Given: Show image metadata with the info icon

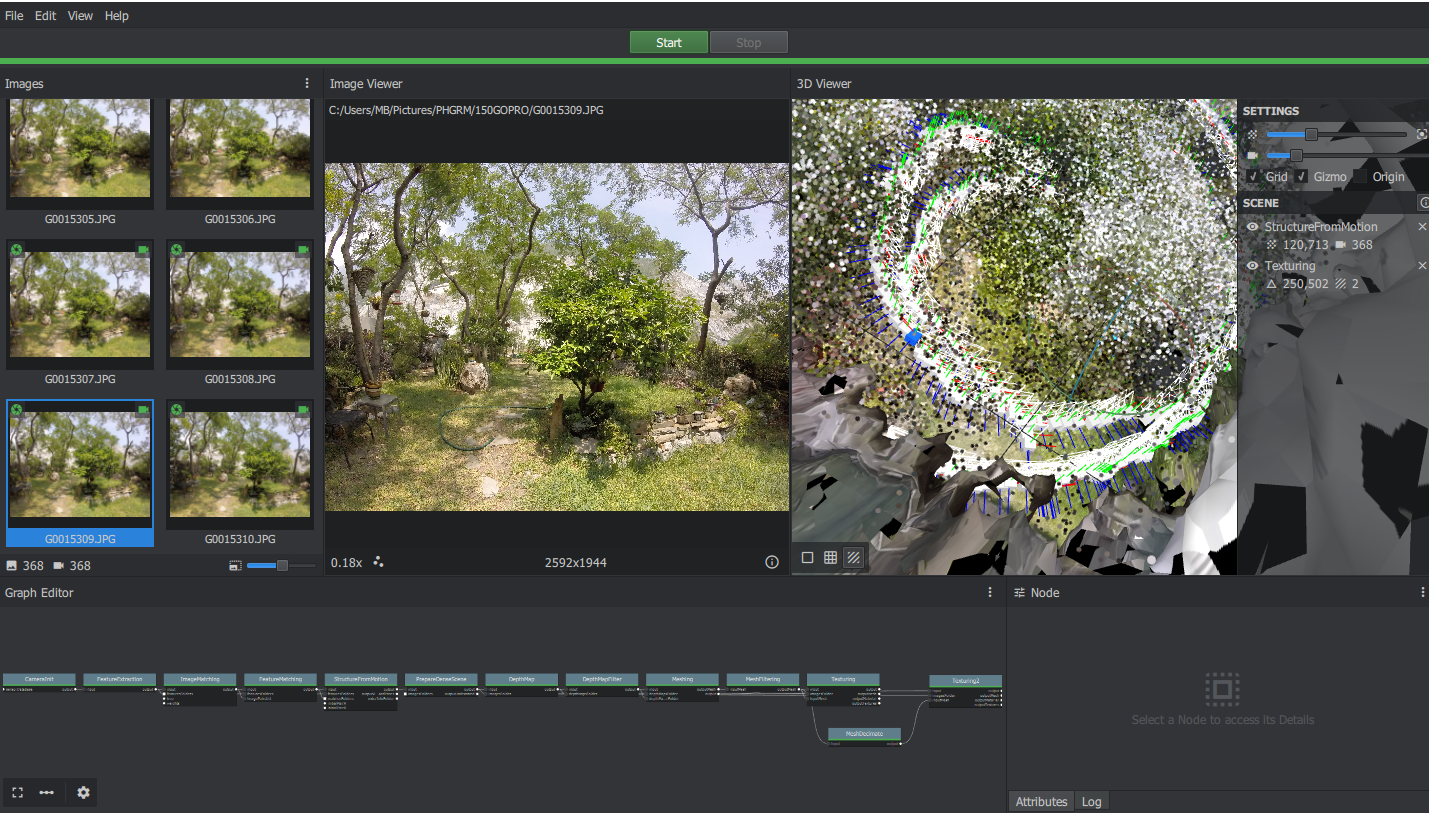Looking at the screenshot, I should coord(772,562).
